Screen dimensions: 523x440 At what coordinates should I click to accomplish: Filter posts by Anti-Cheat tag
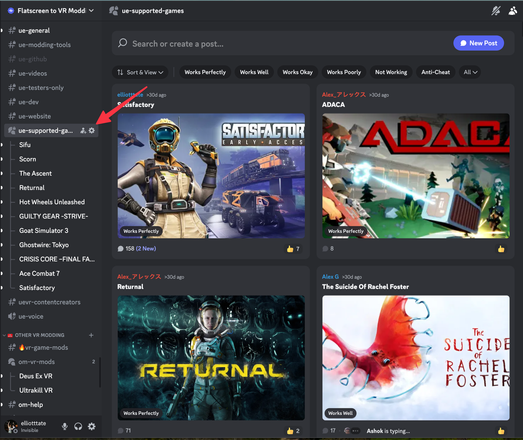pyautogui.click(x=435, y=72)
